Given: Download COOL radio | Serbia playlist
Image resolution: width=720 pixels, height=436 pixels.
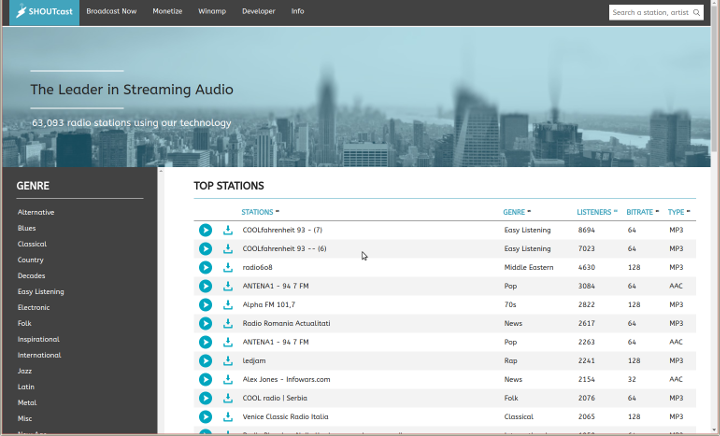Looking at the screenshot, I should pyautogui.click(x=228, y=398).
